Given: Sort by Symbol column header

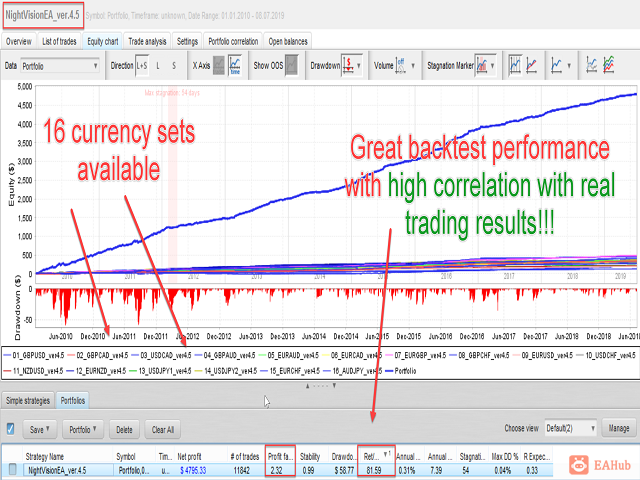Looking at the screenshot, I should [135, 456].
